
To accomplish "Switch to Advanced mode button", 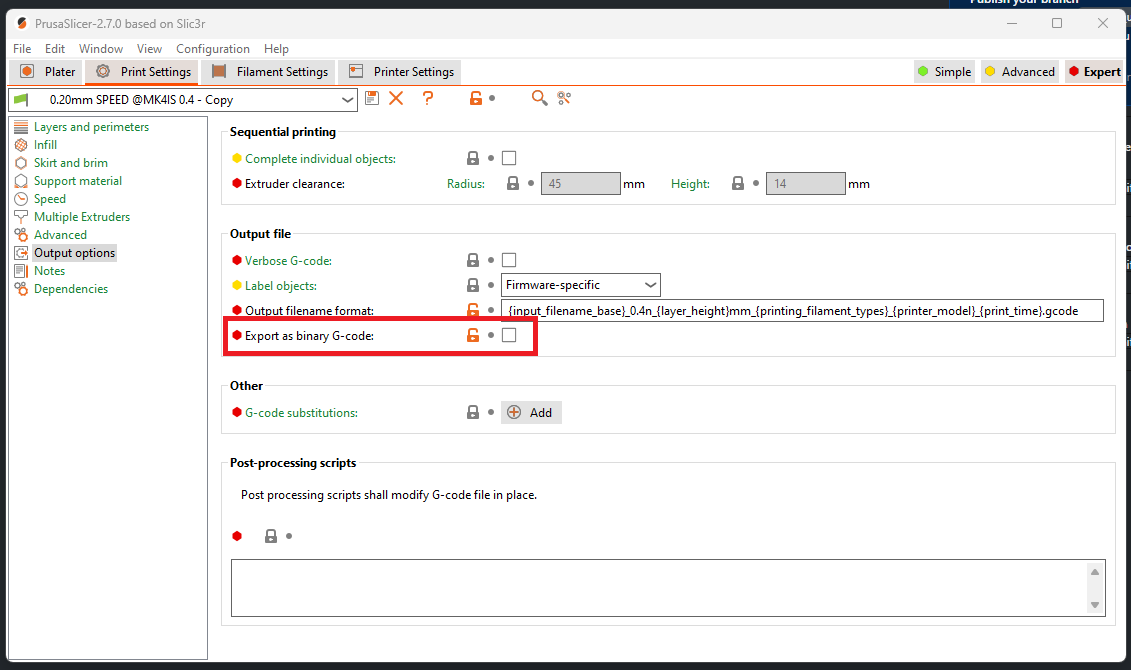I will [1020, 71].
